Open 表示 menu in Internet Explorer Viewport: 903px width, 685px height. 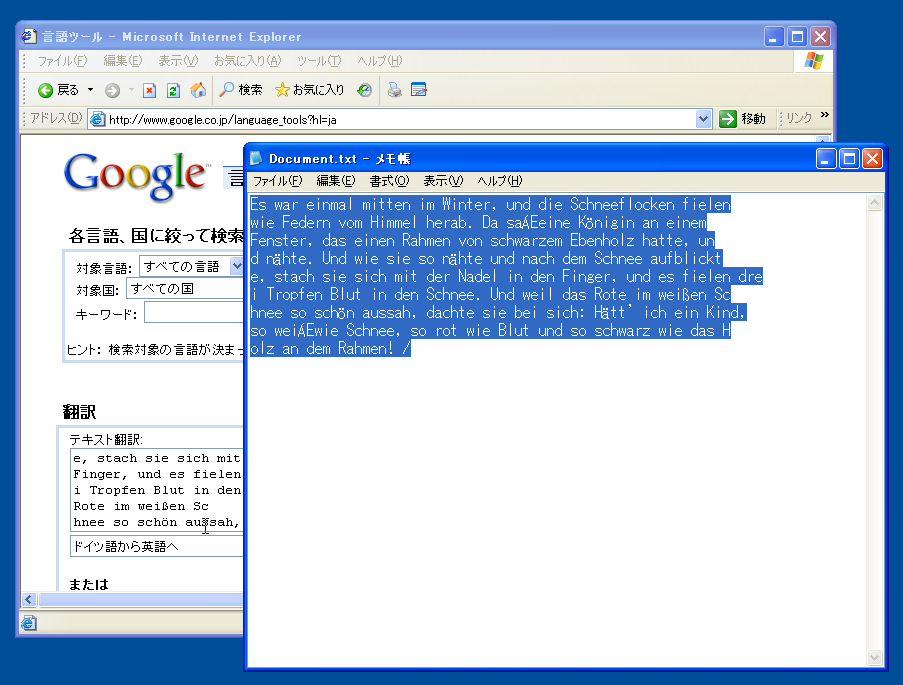pyautogui.click(x=178, y=60)
